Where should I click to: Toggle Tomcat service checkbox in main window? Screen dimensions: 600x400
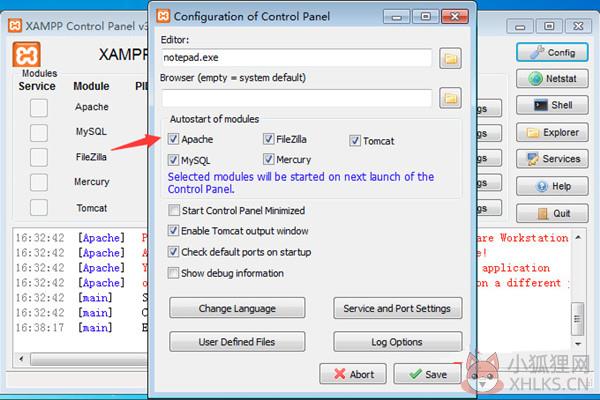[39, 207]
